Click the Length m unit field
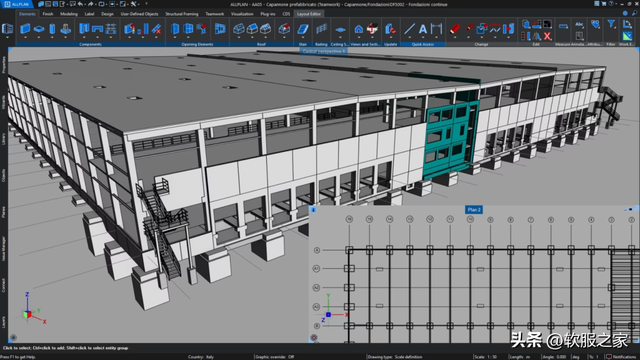This screenshot has height=360, width=640. [x=519, y=357]
